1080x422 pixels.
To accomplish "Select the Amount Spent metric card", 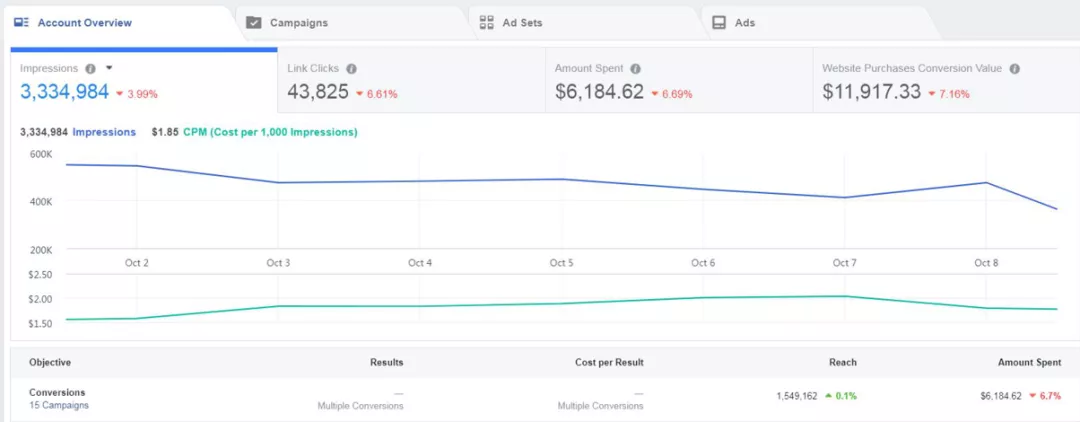I will [679, 81].
